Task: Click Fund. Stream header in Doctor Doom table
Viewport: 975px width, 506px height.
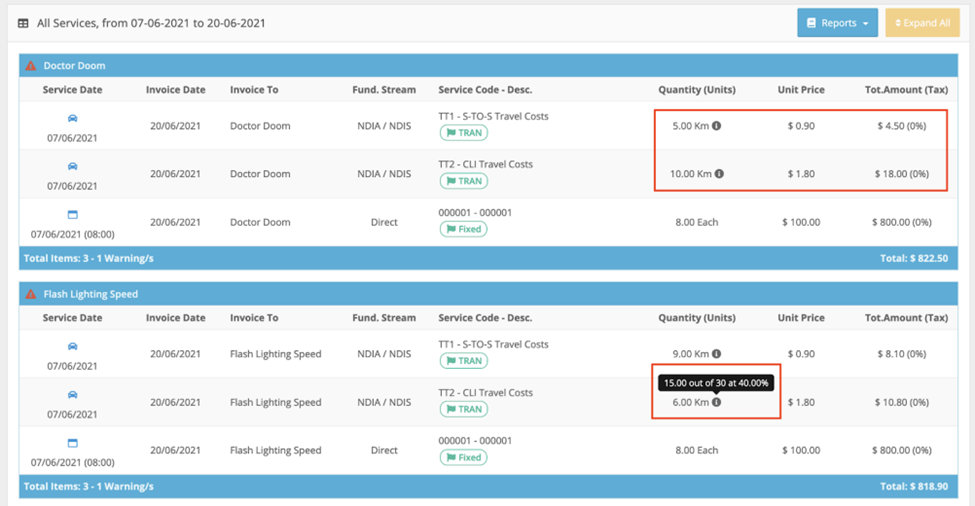Action: click(384, 90)
